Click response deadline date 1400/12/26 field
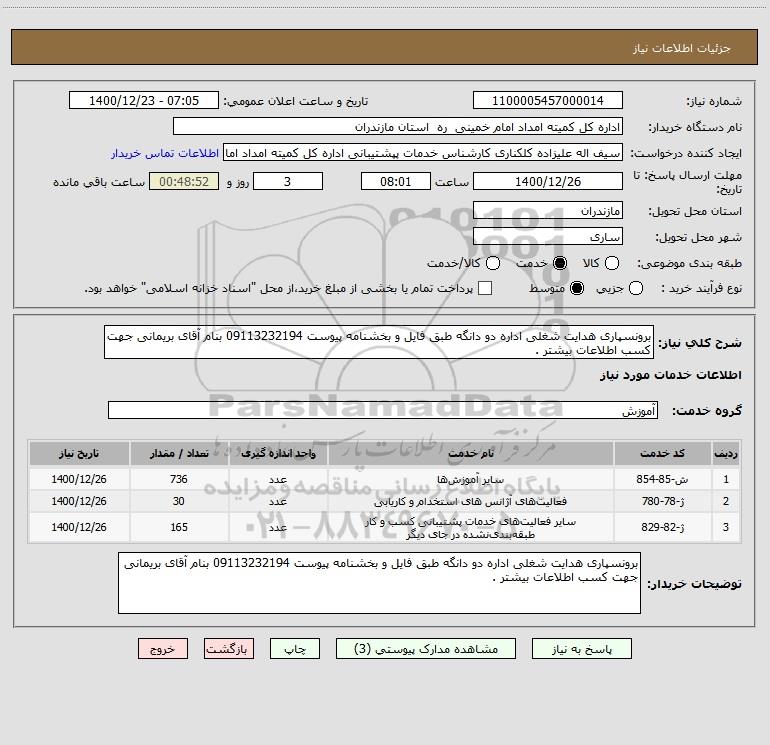 tap(548, 181)
